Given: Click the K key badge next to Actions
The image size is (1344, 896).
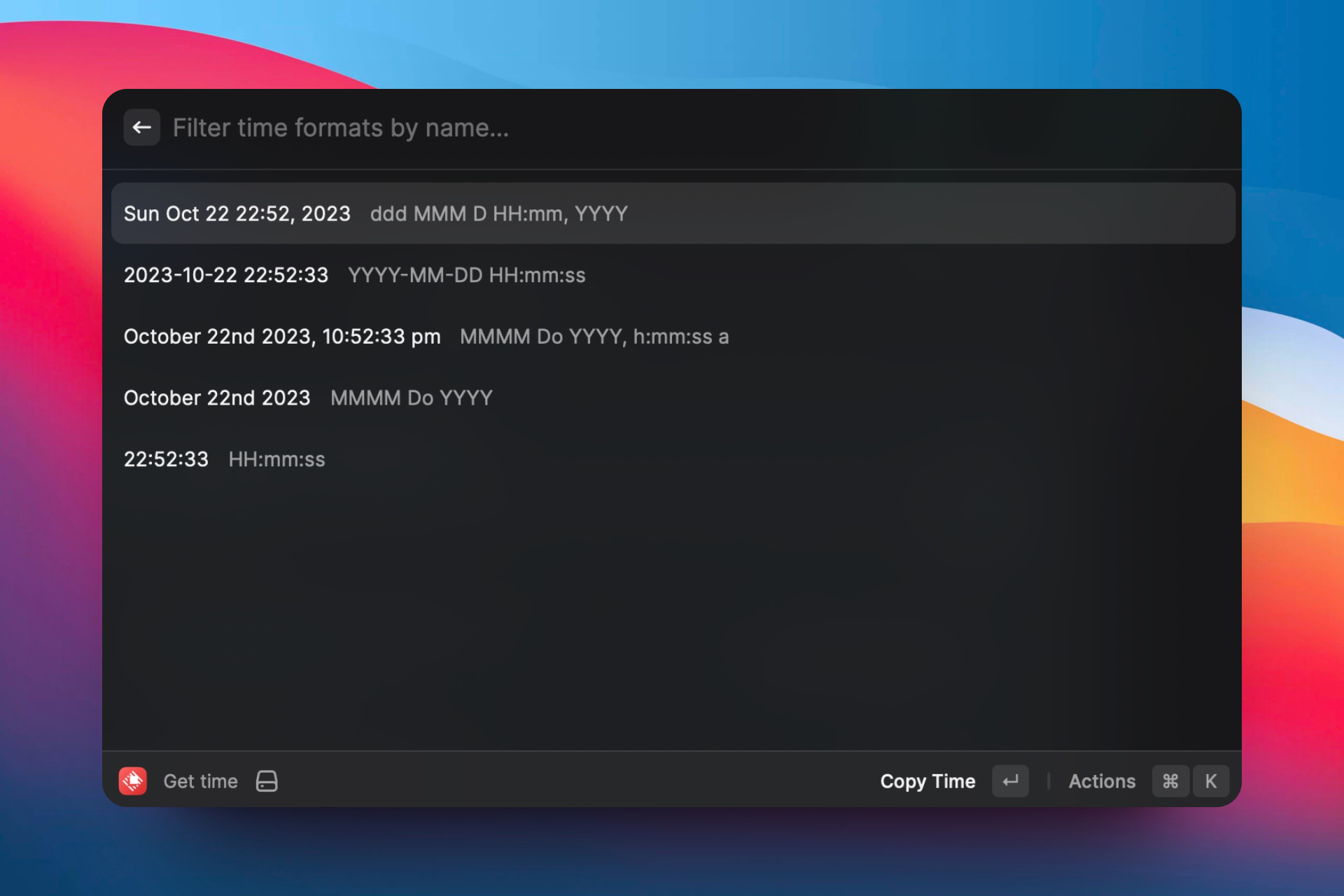Looking at the screenshot, I should coord(1210,781).
